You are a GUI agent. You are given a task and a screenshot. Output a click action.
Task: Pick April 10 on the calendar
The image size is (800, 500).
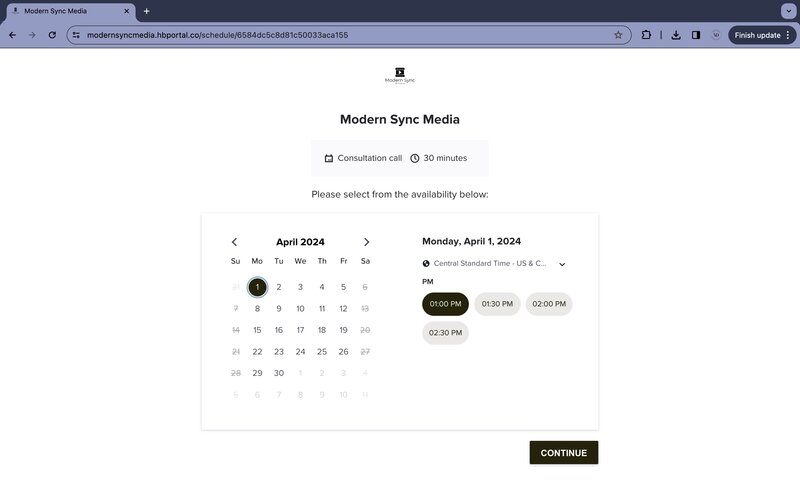(301, 309)
